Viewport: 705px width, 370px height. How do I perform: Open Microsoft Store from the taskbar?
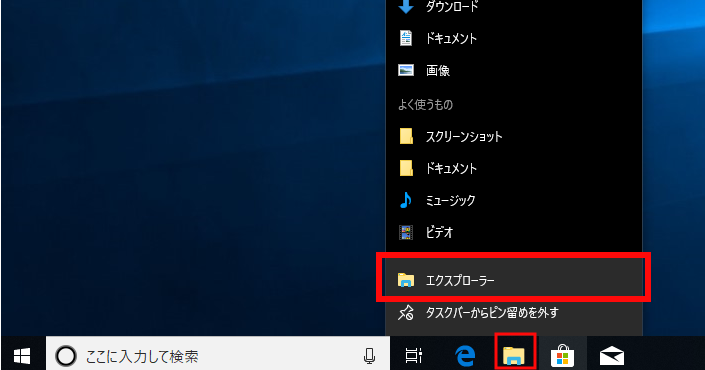tap(562, 356)
